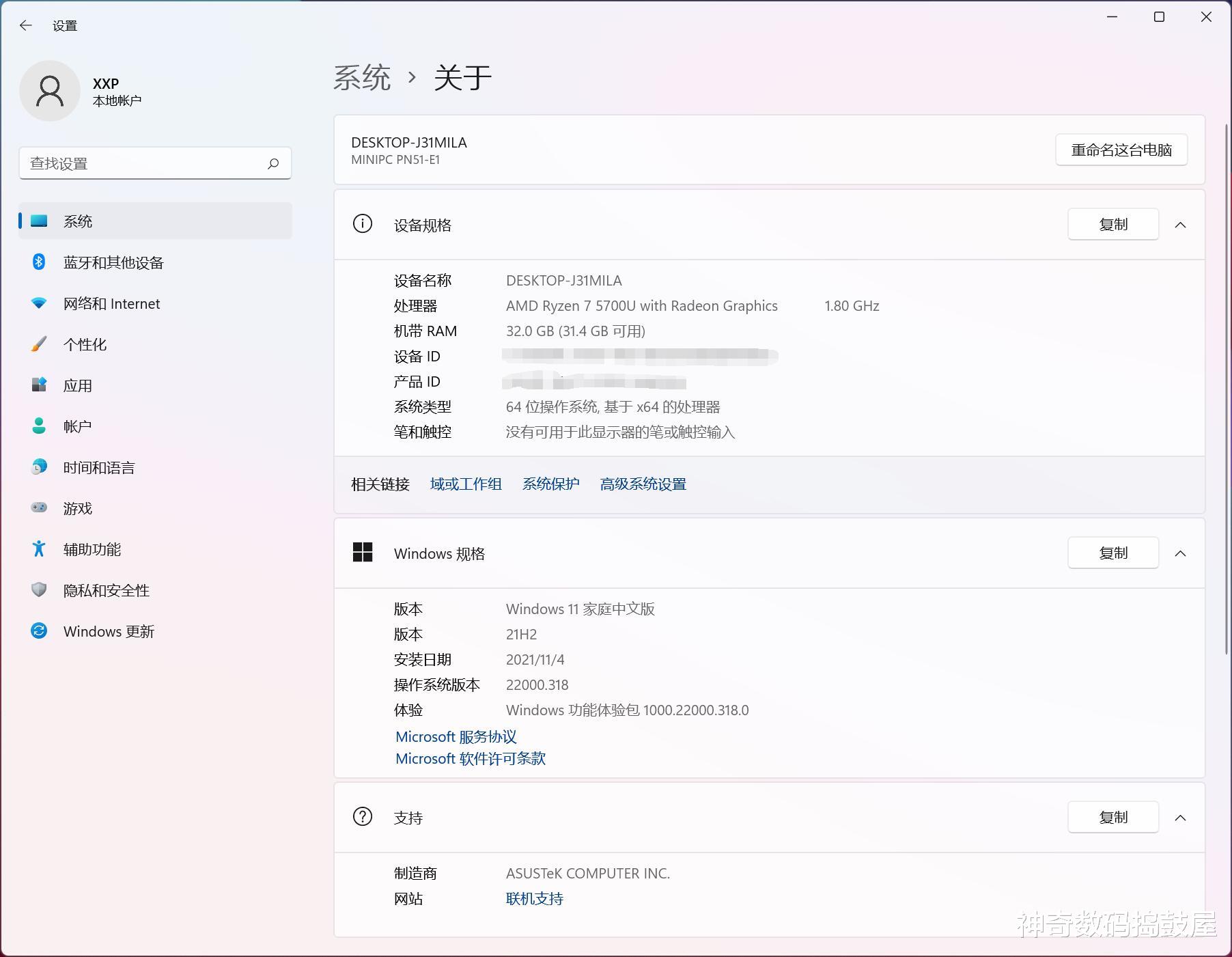Click the 个性化 paintbrush icon
The image size is (1232, 957).
[39, 344]
